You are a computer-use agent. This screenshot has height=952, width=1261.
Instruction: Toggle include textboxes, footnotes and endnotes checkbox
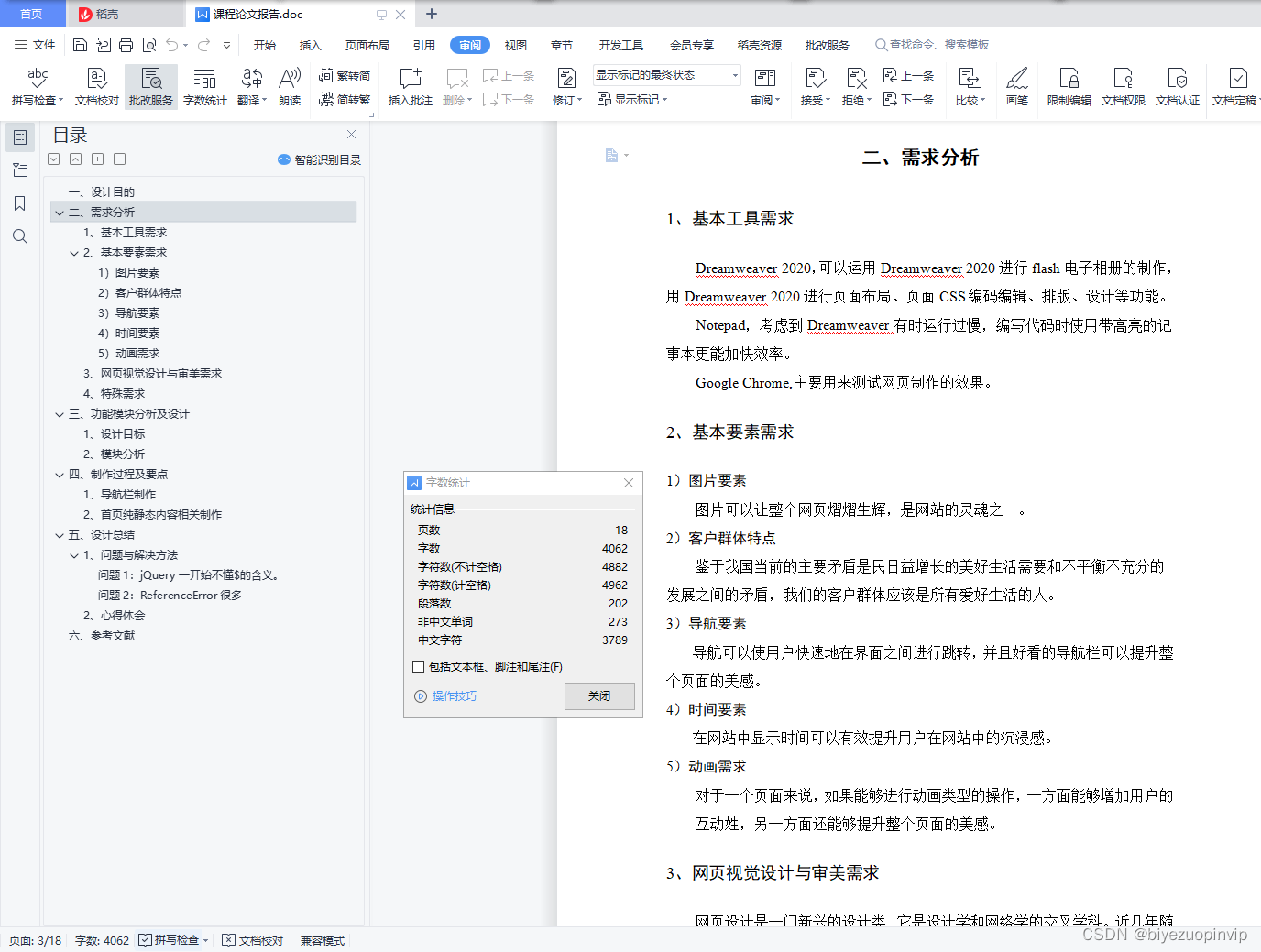click(x=419, y=667)
